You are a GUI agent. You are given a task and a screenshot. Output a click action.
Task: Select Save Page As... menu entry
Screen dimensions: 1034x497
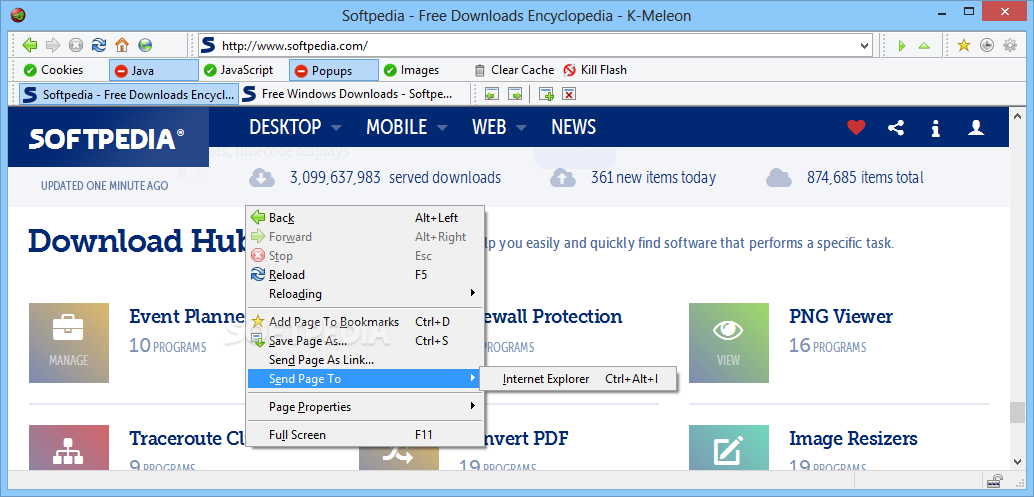(364, 341)
